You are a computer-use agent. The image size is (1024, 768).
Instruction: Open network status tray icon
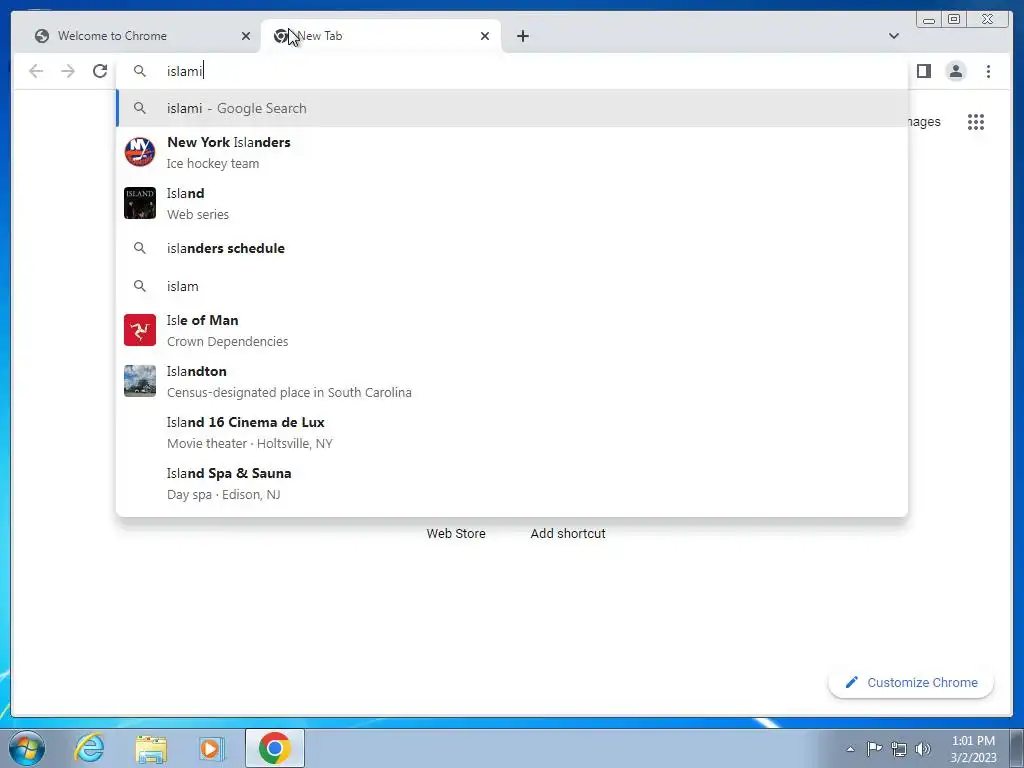pyautogui.click(x=899, y=749)
